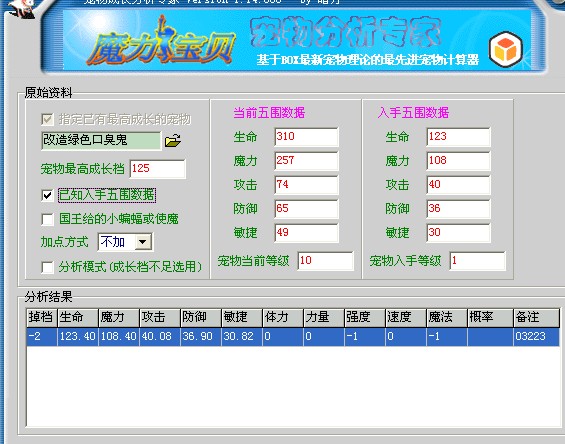Click initial 魔力 field showing 108

(458, 161)
